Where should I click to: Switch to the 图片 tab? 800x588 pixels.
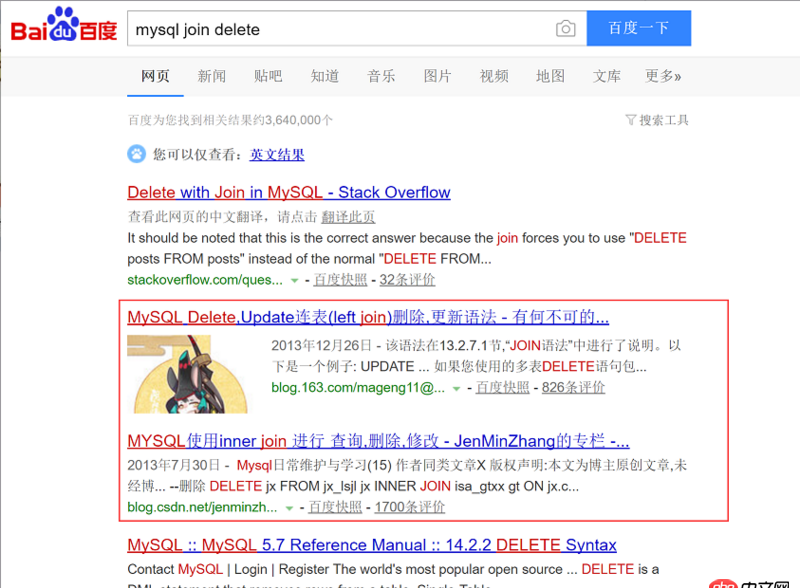coord(438,75)
